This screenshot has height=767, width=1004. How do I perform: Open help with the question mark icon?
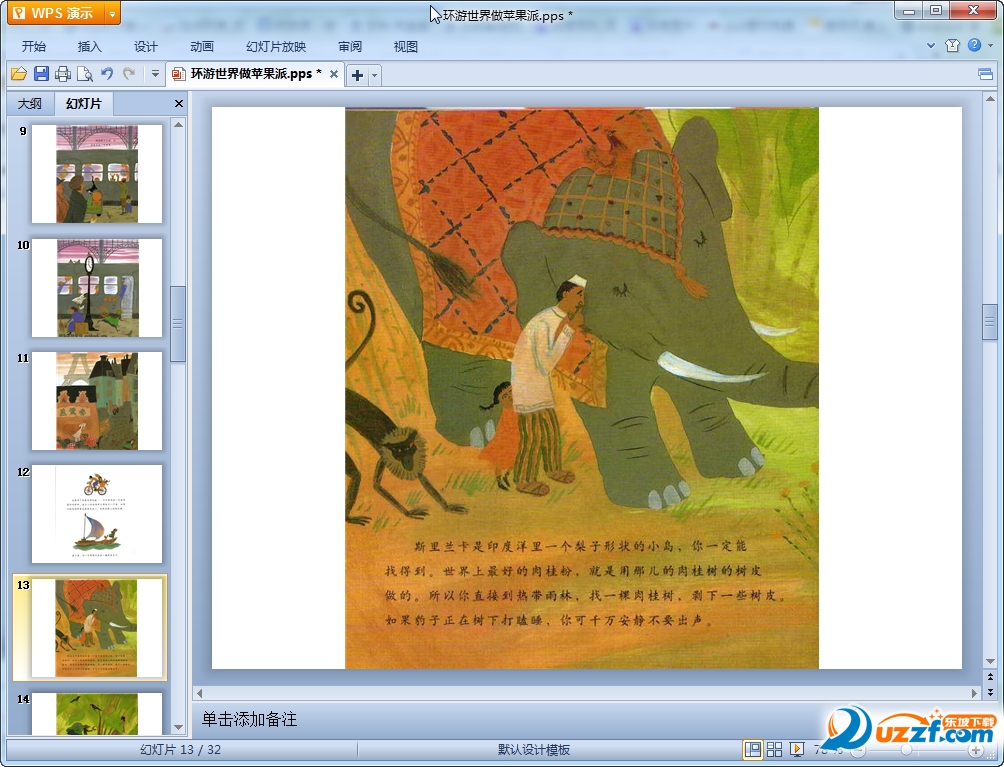pyautogui.click(x=975, y=45)
